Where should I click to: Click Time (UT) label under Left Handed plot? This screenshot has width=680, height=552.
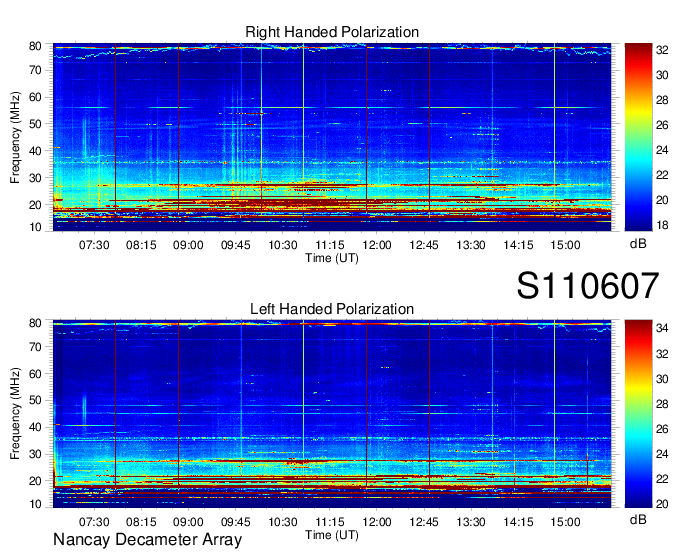(332, 536)
